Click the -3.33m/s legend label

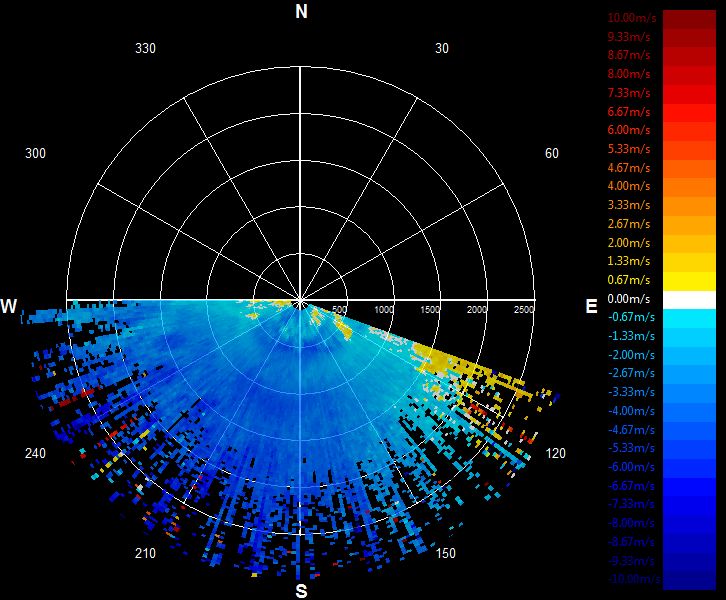point(631,392)
